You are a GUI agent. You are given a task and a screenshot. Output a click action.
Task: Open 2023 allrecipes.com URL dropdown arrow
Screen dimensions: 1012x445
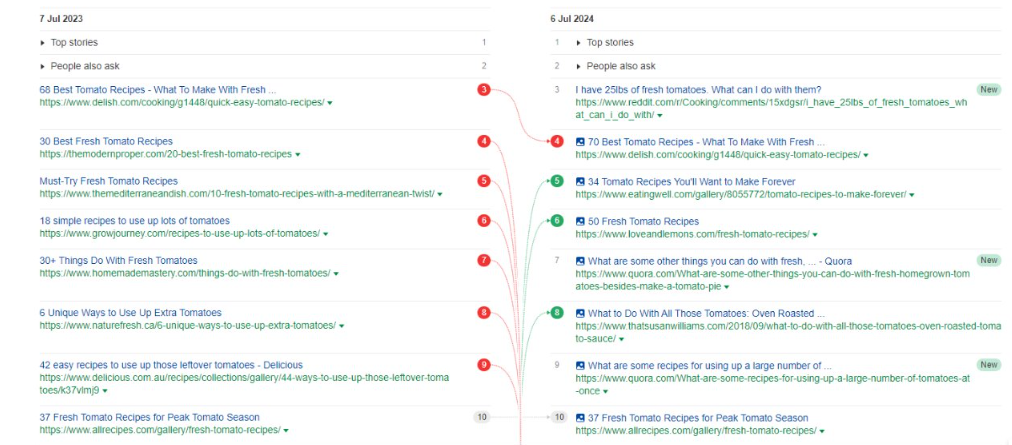pyautogui.click(x=286, y=430)
